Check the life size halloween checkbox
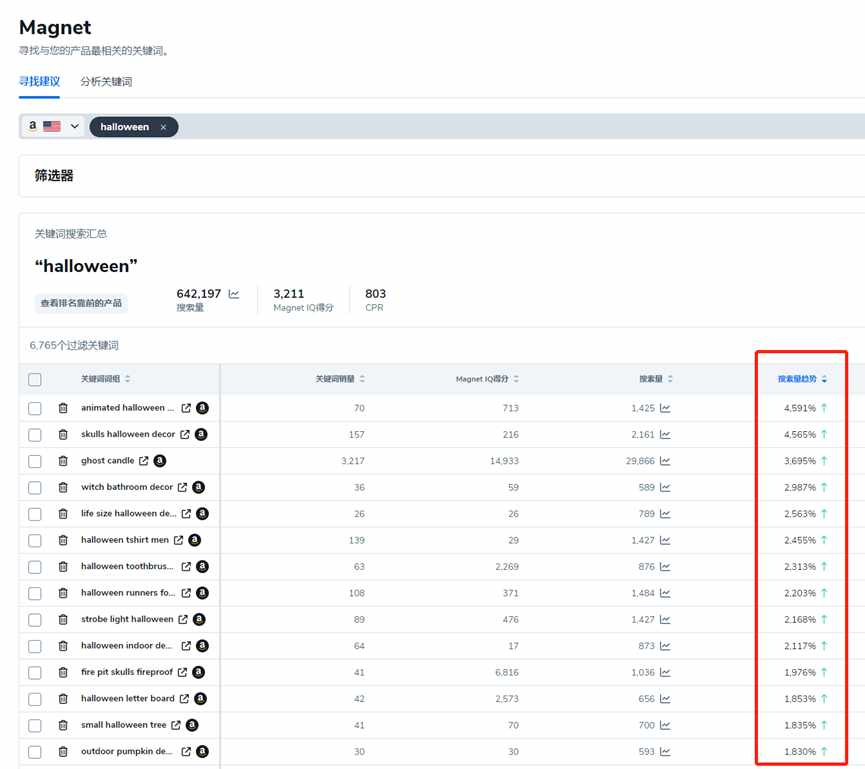Image resolution: width=865 pixels, height=769 pixels. coord(35,514)
